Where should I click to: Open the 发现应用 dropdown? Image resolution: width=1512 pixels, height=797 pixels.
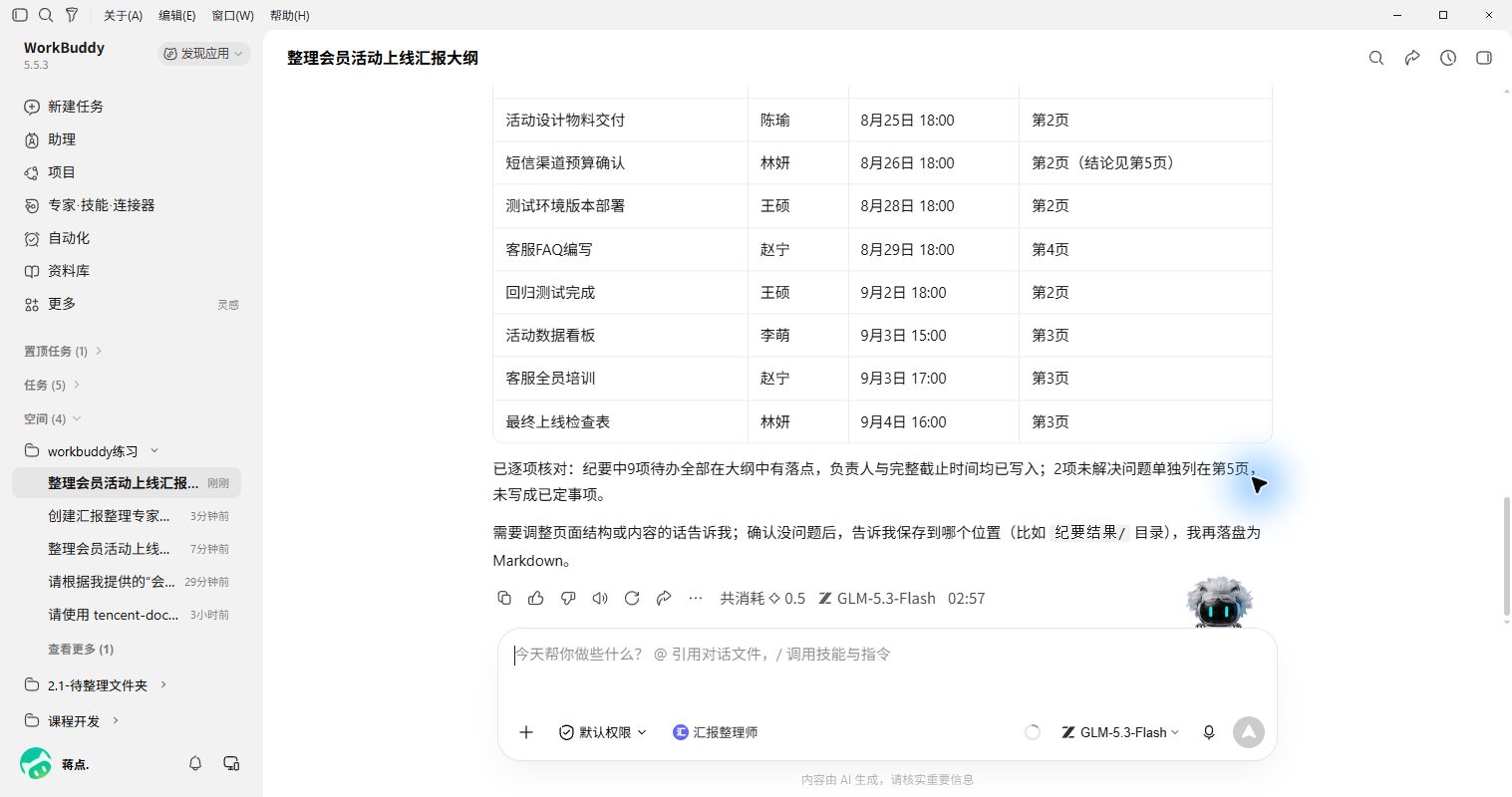(x=203, y=54)
